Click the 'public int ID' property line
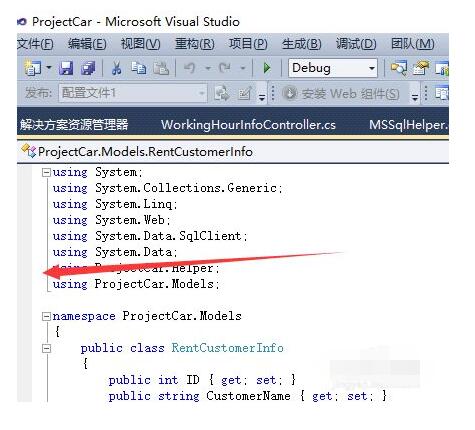This screenshot has width=475, height=430. pos(202,380)
